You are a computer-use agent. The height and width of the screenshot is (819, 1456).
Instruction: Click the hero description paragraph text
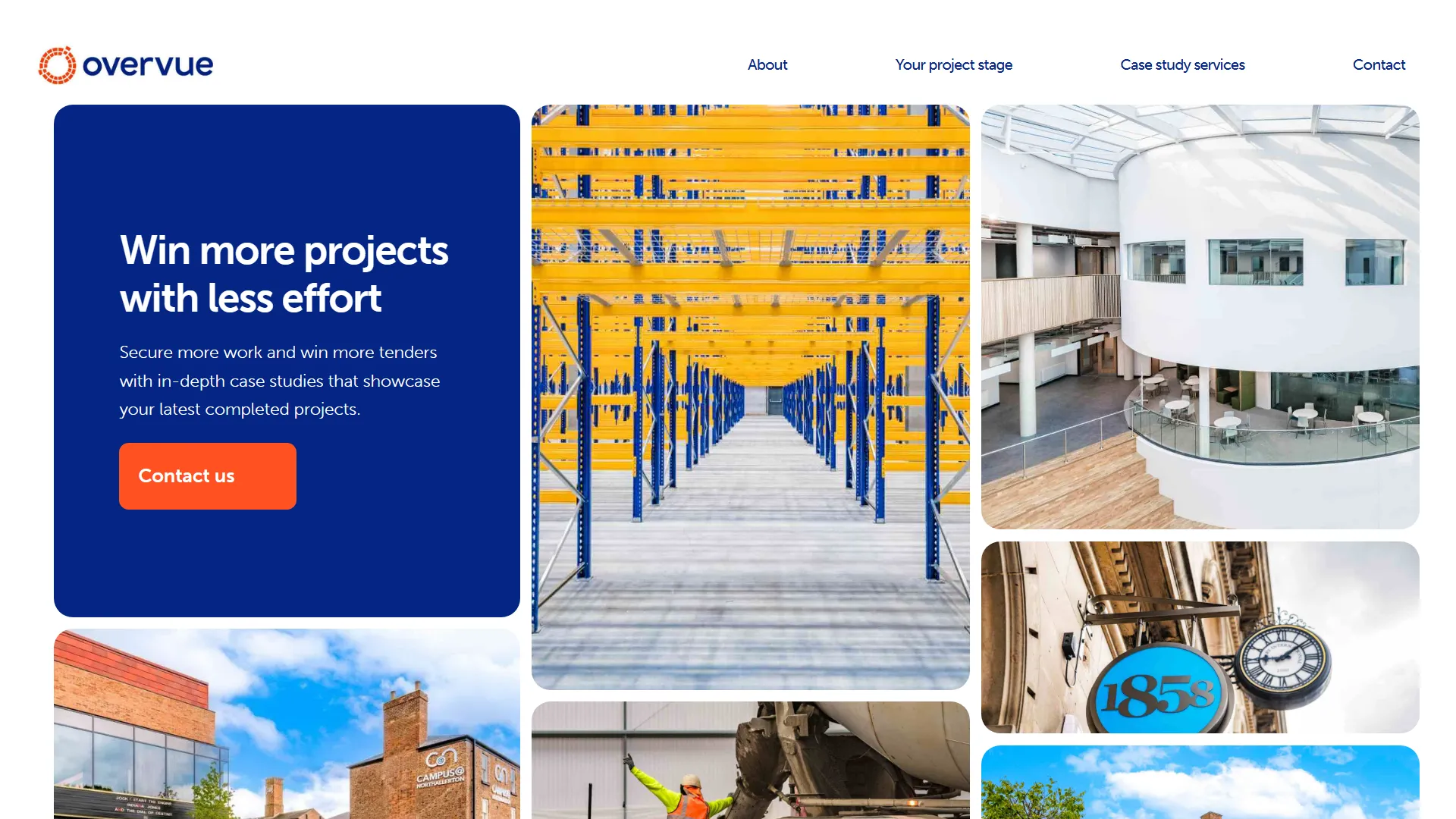(280, 381)
